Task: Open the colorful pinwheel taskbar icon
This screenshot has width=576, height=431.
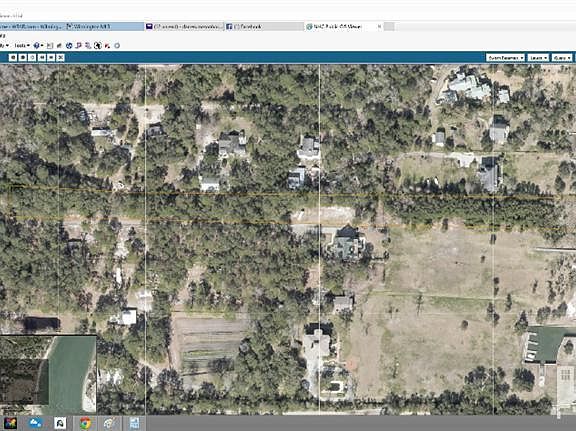Action: pos(10,423)
